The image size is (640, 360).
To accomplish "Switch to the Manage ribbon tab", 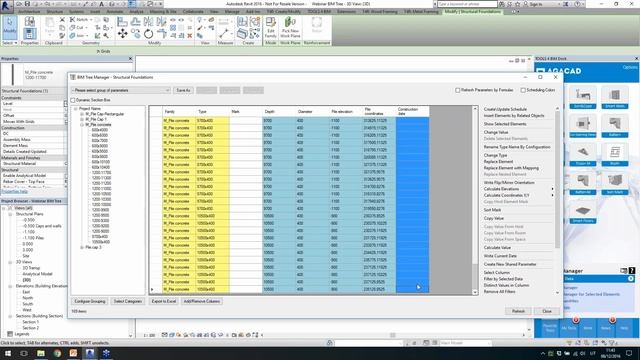I will coord(232,12).
